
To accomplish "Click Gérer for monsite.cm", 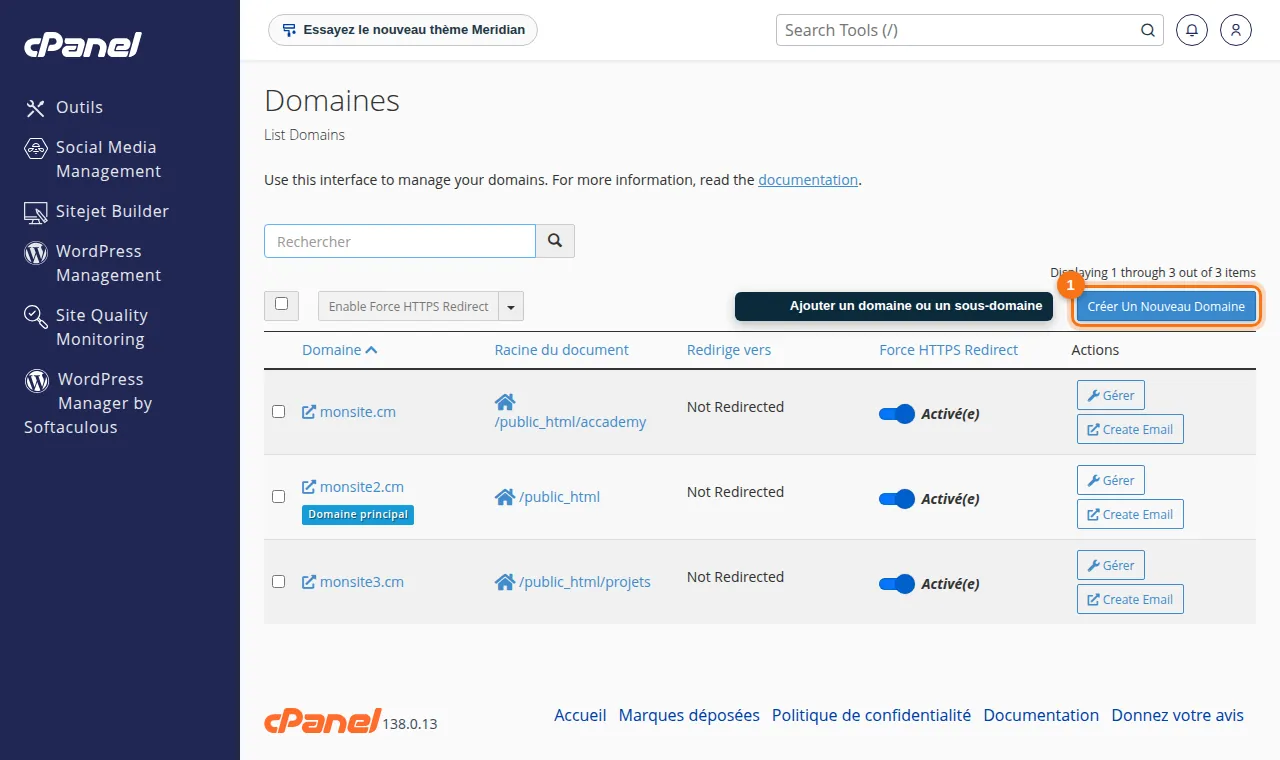I will (1111, 395).
